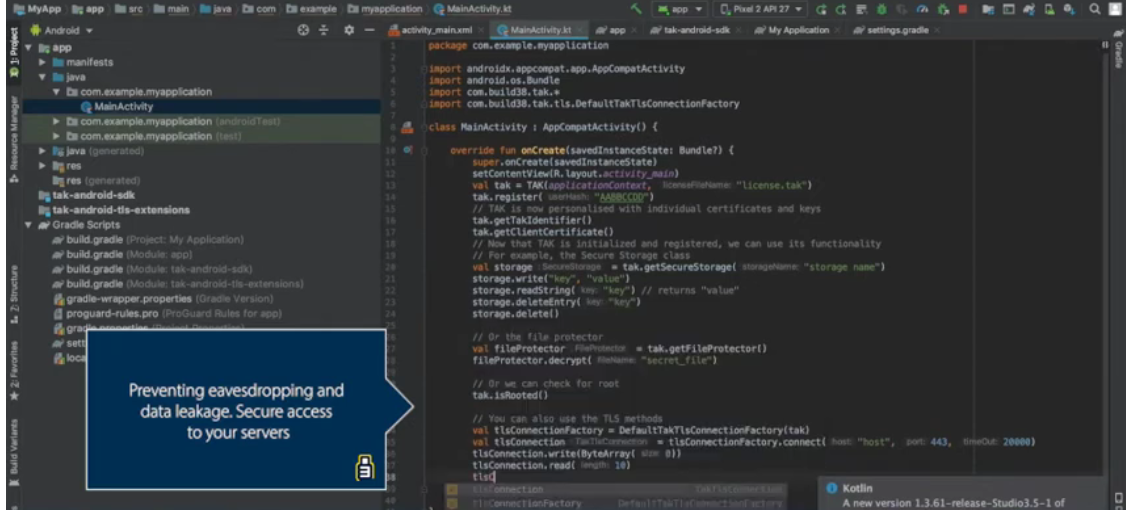Screen dimensions: 1139x510
Task: Expand com.example.myapplication (test) package
Action: [57, 136]
